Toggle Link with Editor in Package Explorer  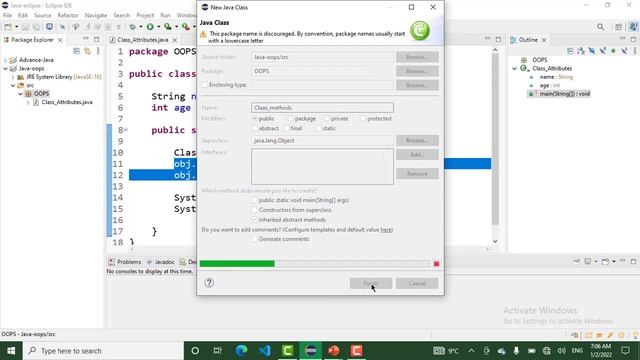click(87, 51)
